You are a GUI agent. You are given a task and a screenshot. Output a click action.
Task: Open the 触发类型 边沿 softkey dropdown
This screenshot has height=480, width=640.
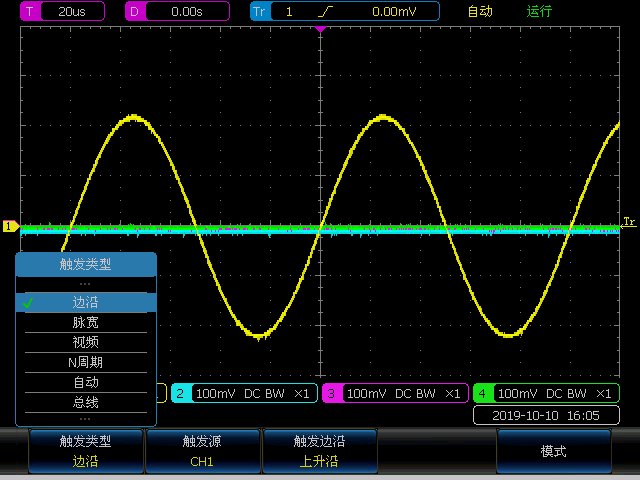[x=86, y=451]
